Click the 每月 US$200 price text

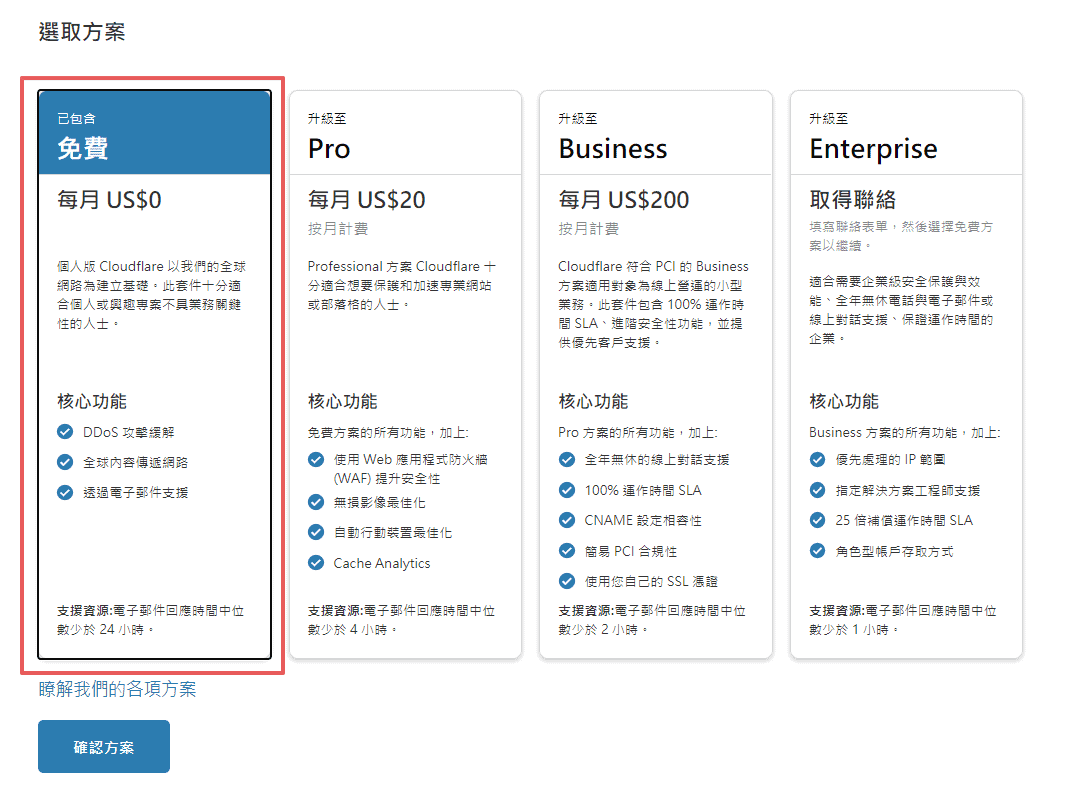pos(623,200)
